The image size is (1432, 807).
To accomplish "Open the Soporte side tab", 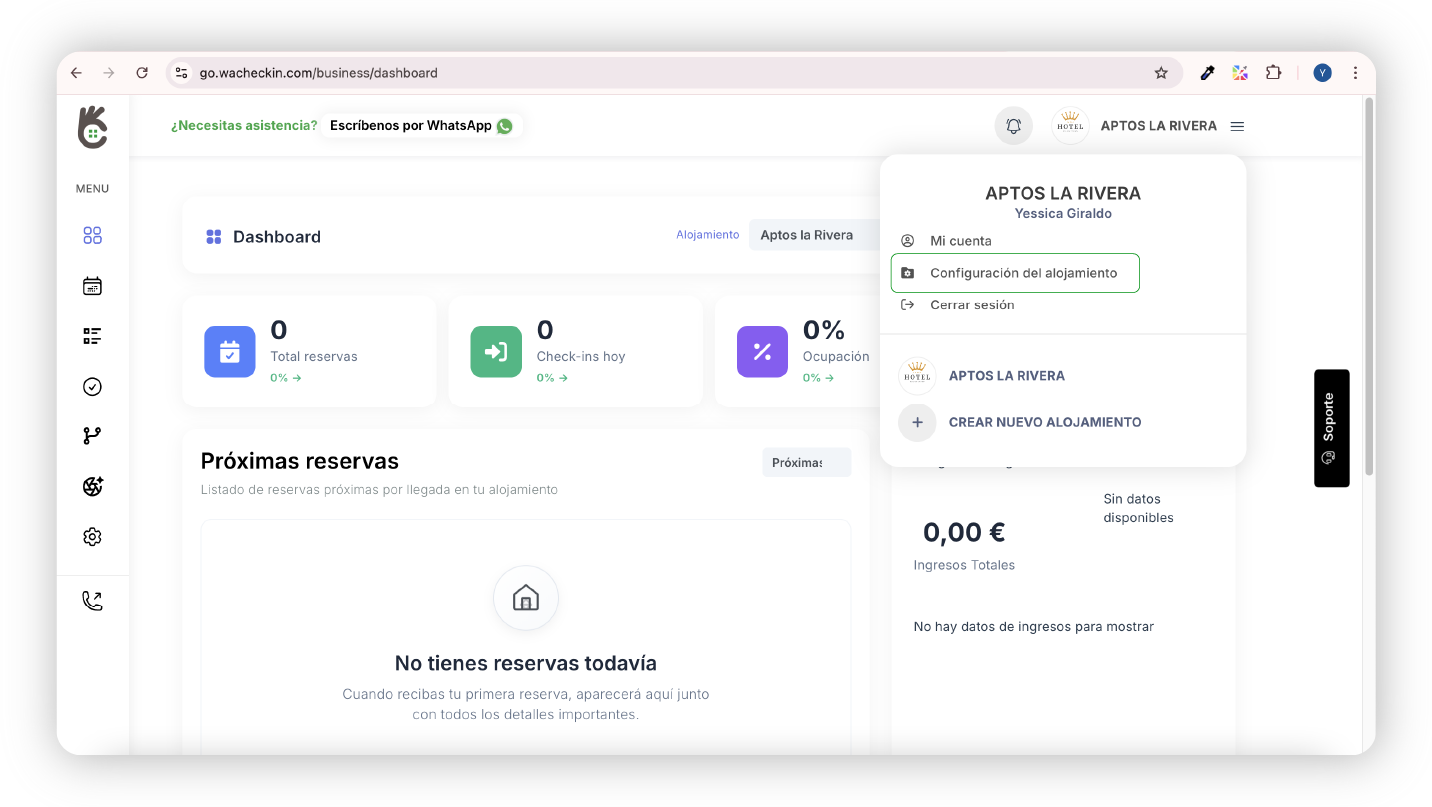I will [1330, 428].
